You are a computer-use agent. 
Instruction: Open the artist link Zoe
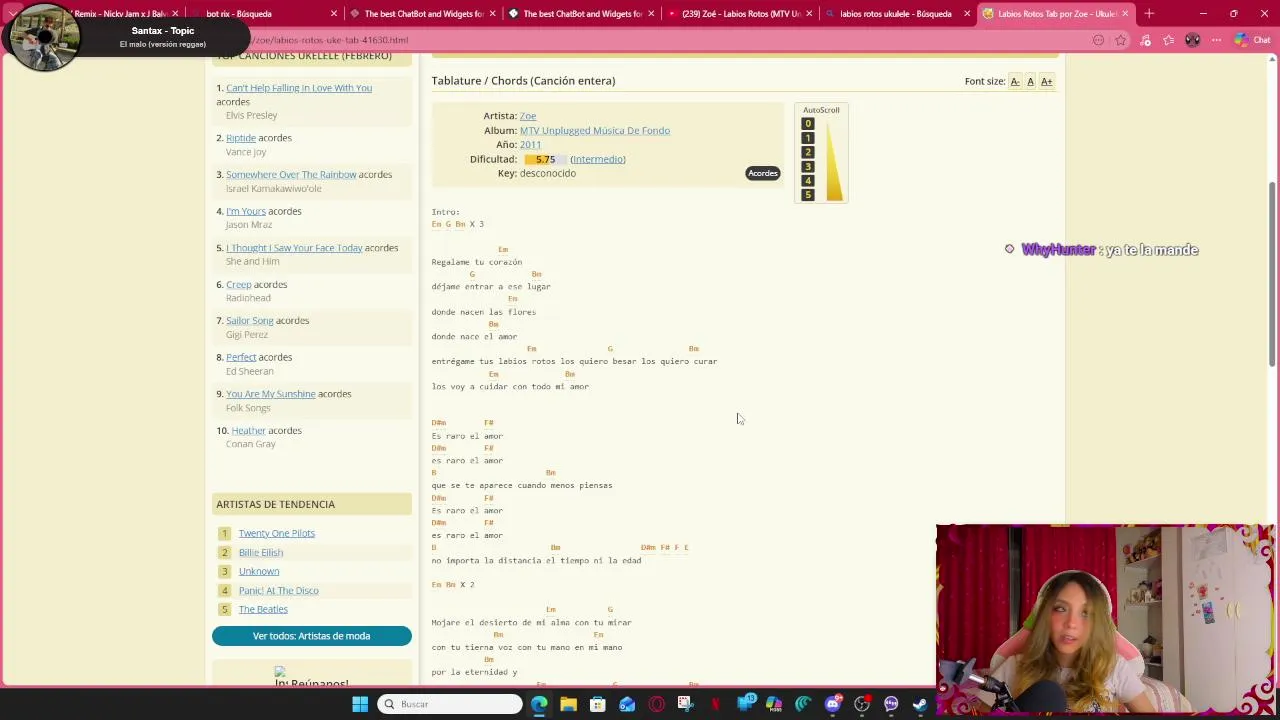click(x=528, y=116)
